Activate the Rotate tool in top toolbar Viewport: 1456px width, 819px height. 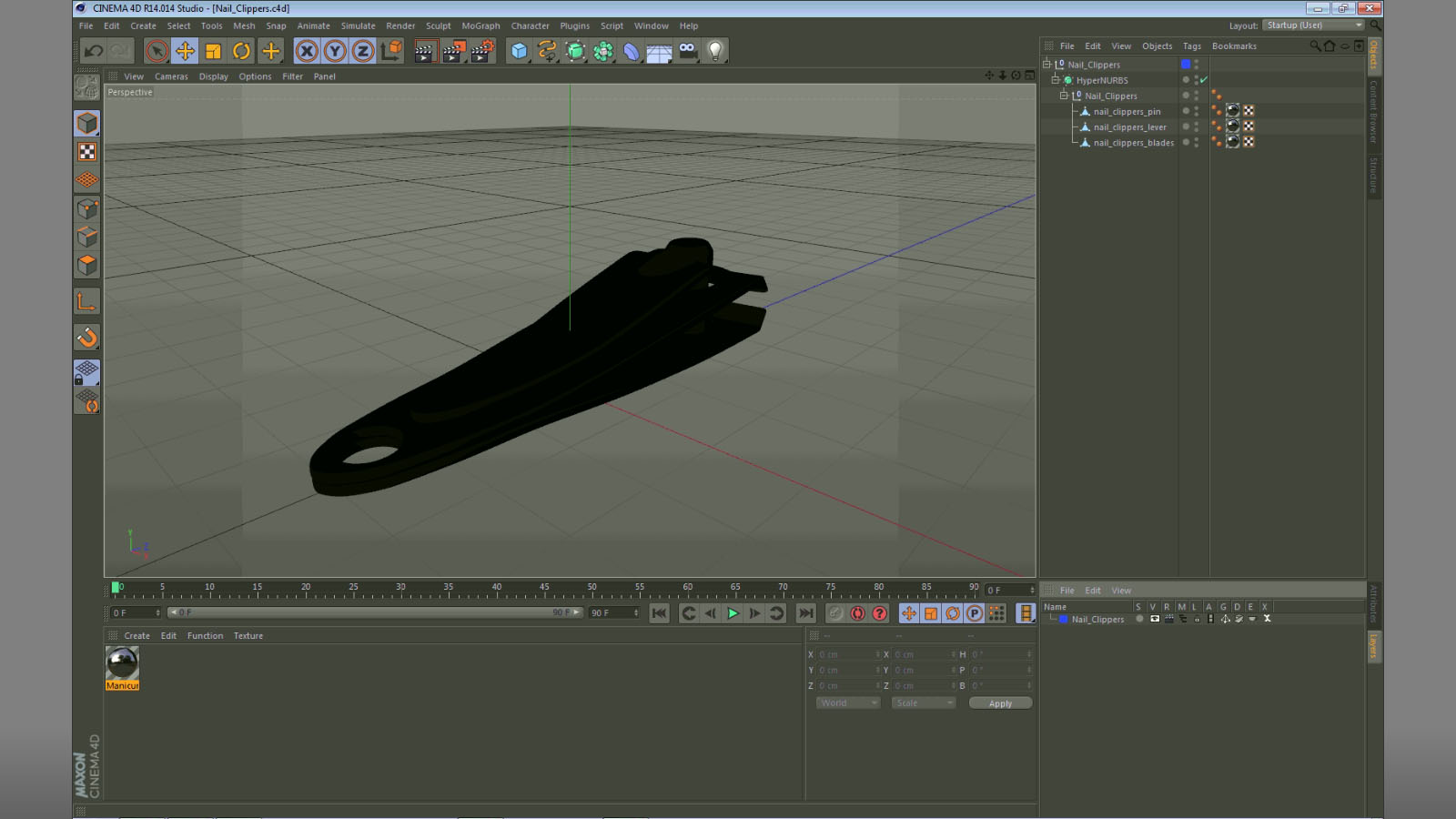tap(241, 51)
